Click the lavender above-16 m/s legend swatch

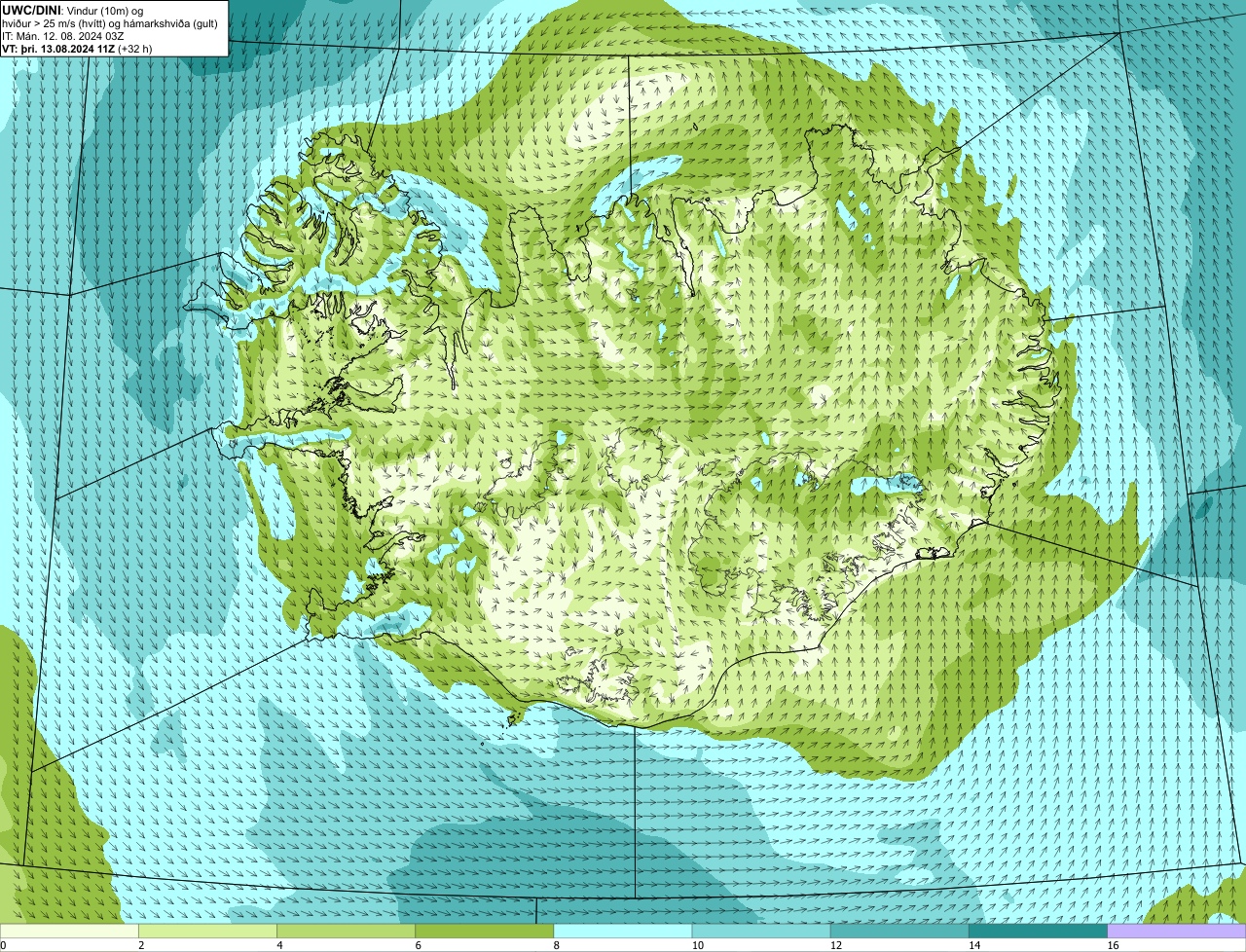pos(1177,932)
